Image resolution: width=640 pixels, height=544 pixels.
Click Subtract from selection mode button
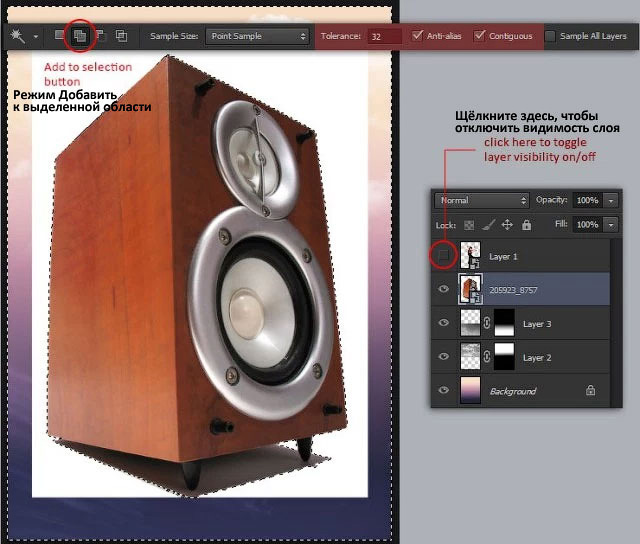click(x=100, y=36)
